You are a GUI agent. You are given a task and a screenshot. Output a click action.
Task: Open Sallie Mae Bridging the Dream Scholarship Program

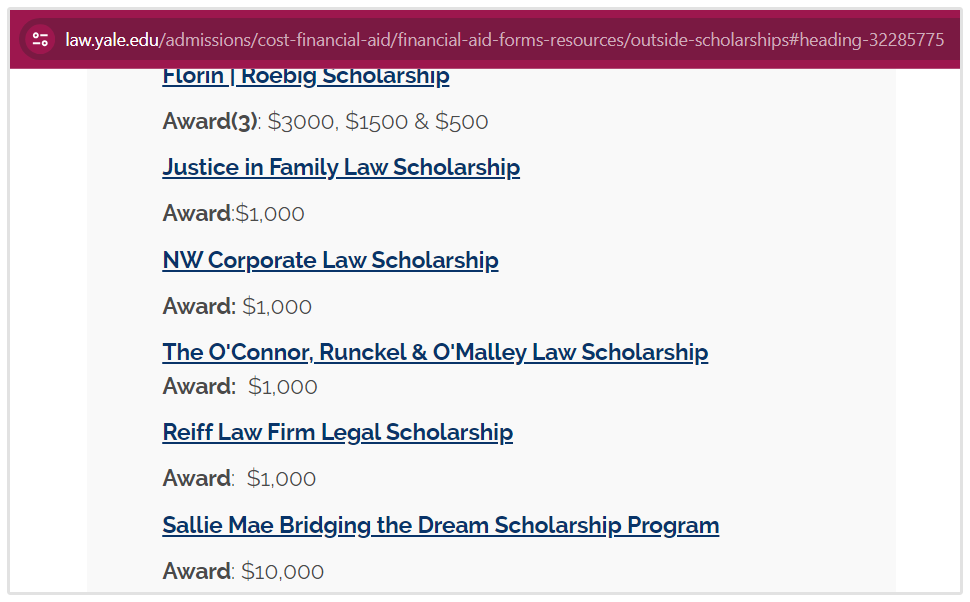(x=440, y=525)
